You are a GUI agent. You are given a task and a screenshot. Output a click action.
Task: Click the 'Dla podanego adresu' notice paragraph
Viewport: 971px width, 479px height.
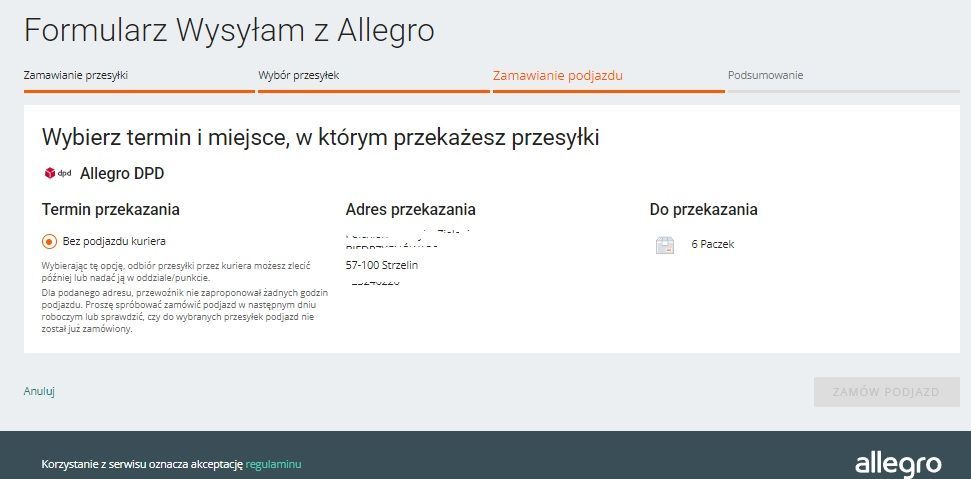pos(185,311)
